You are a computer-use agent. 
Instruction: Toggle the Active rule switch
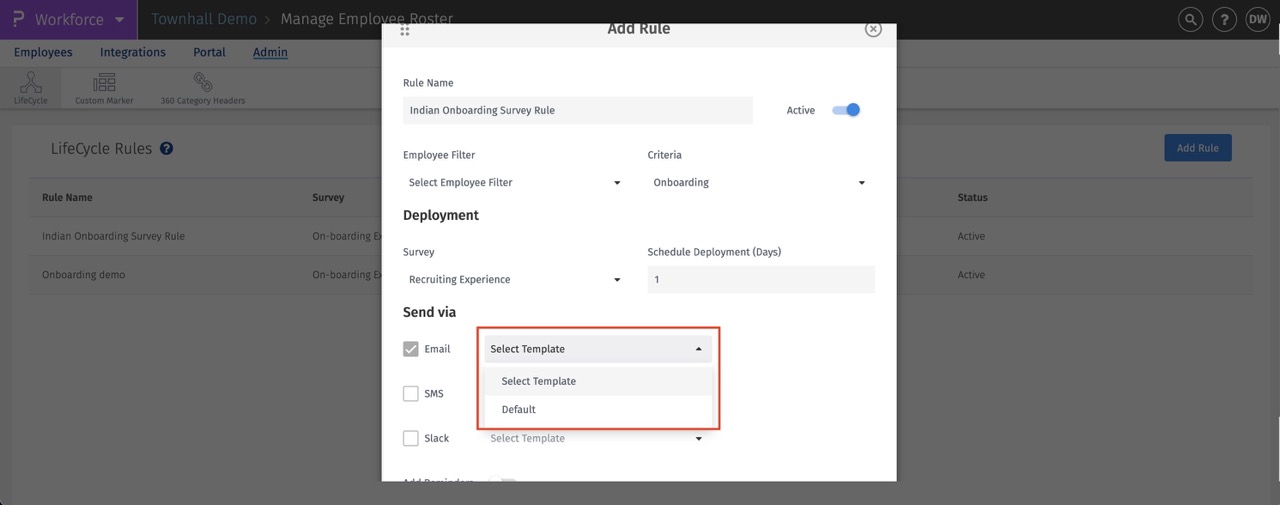coord(847,110)
